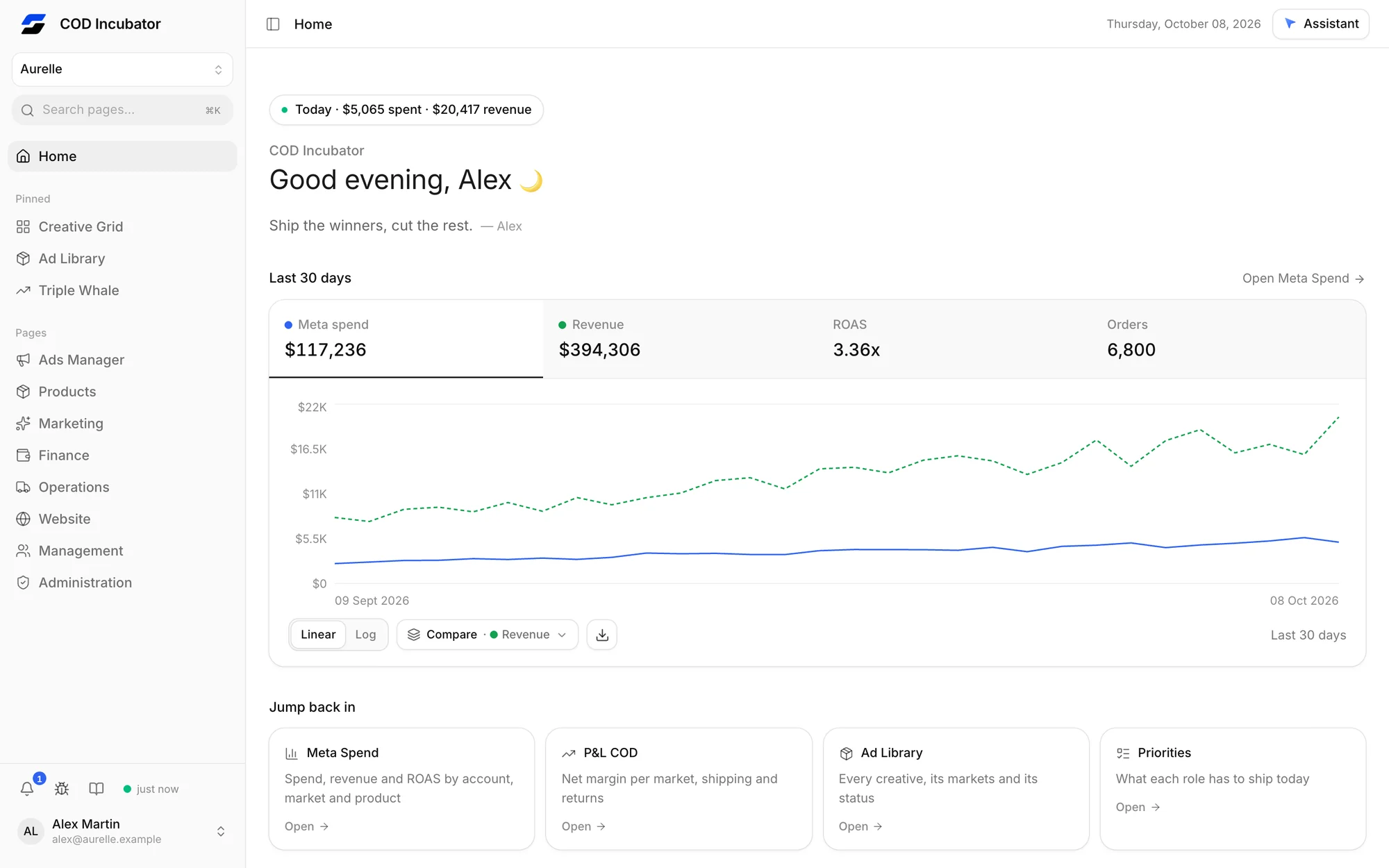Click the Home house icon in sidebar
This screenshot has width=1389, height=868.
[23, 156]
